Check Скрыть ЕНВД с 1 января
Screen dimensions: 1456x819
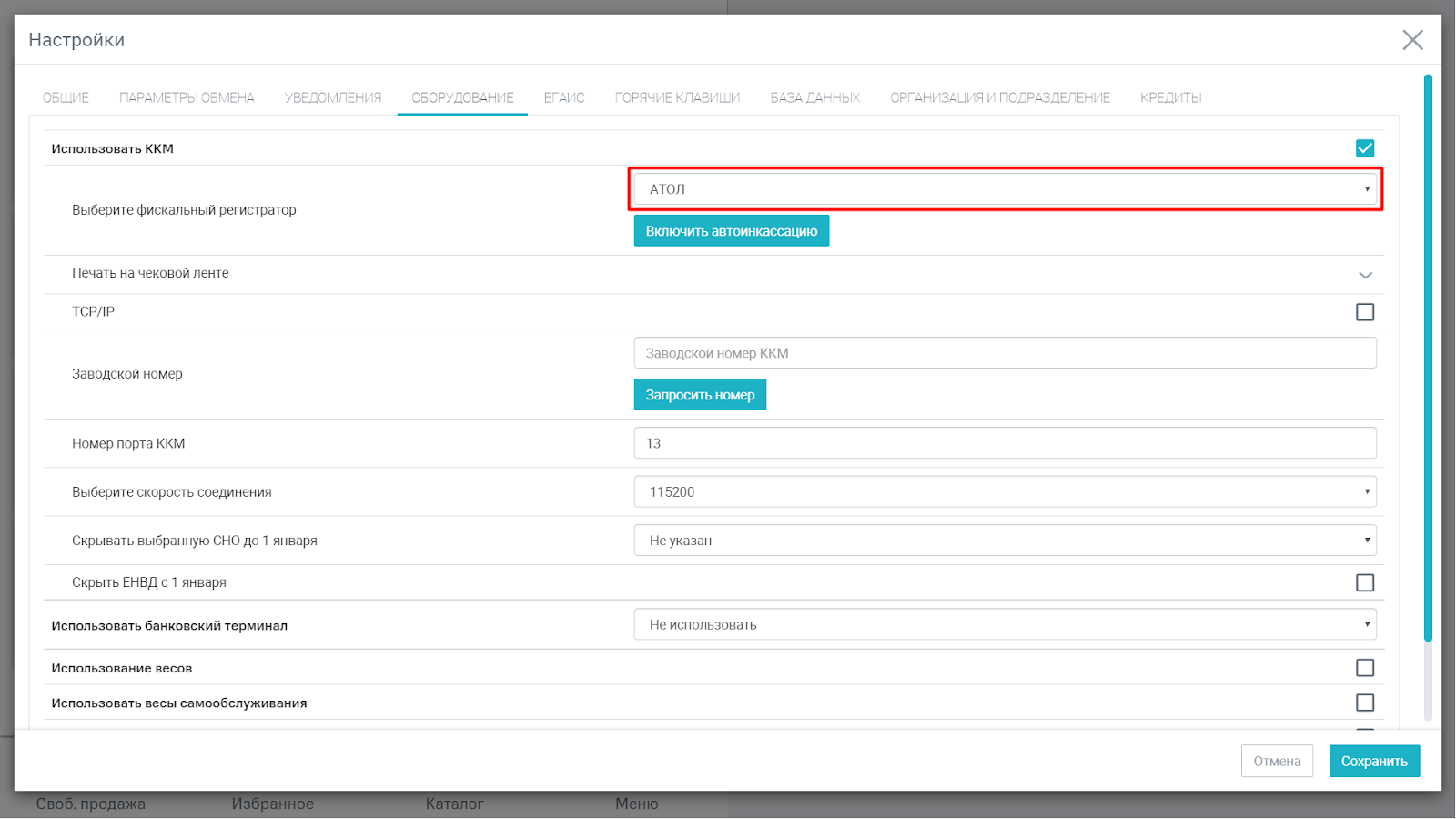pyautogui.click(x=1365, y=582)
